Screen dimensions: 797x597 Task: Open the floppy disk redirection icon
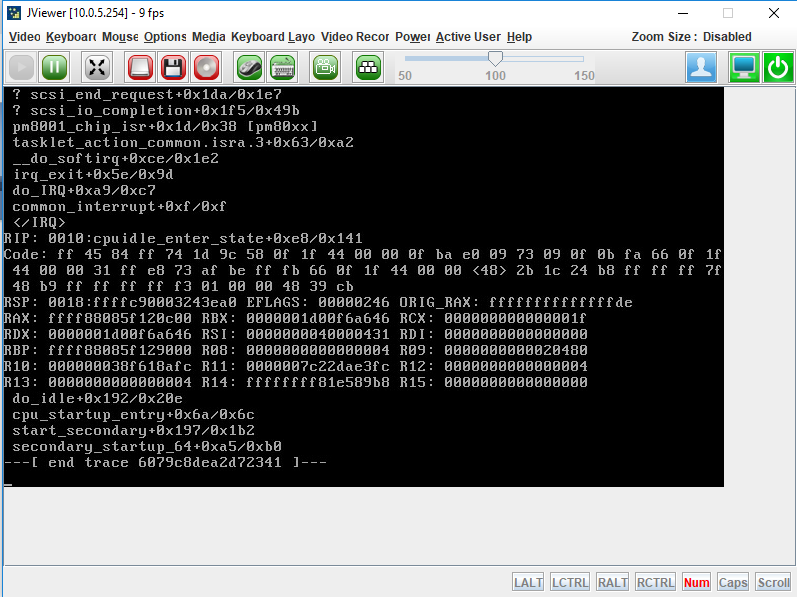coord(173,67)
